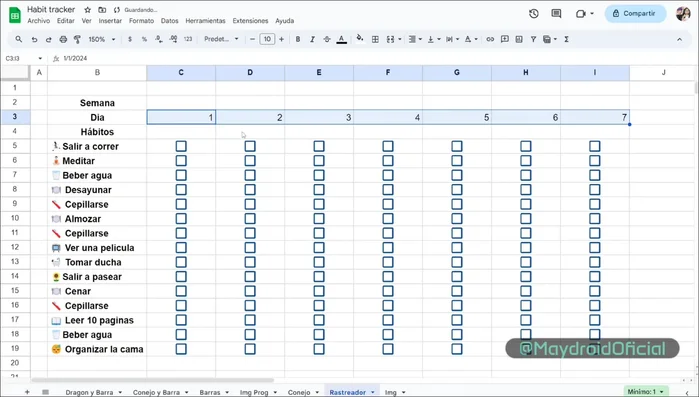Click the merge cells icon

(391, 39)
